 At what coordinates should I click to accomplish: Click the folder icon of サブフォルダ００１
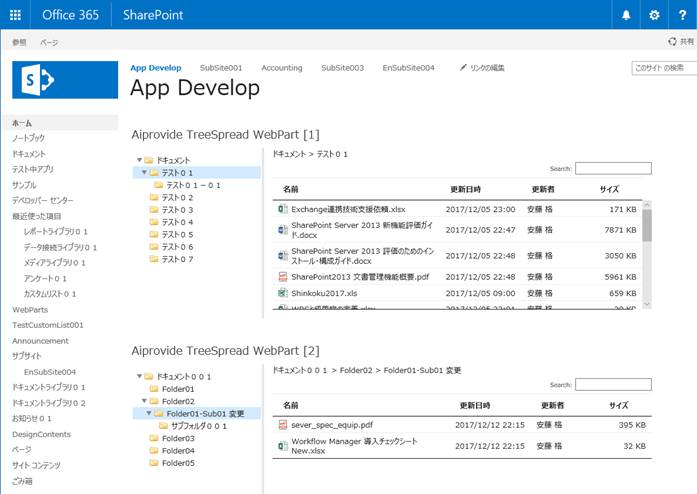[163, 426]
